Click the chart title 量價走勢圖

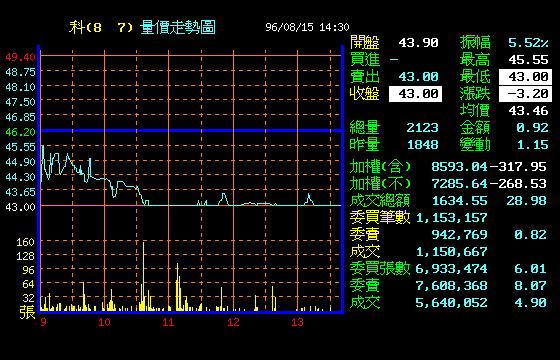pyautogui.click(x=178, y=27)
